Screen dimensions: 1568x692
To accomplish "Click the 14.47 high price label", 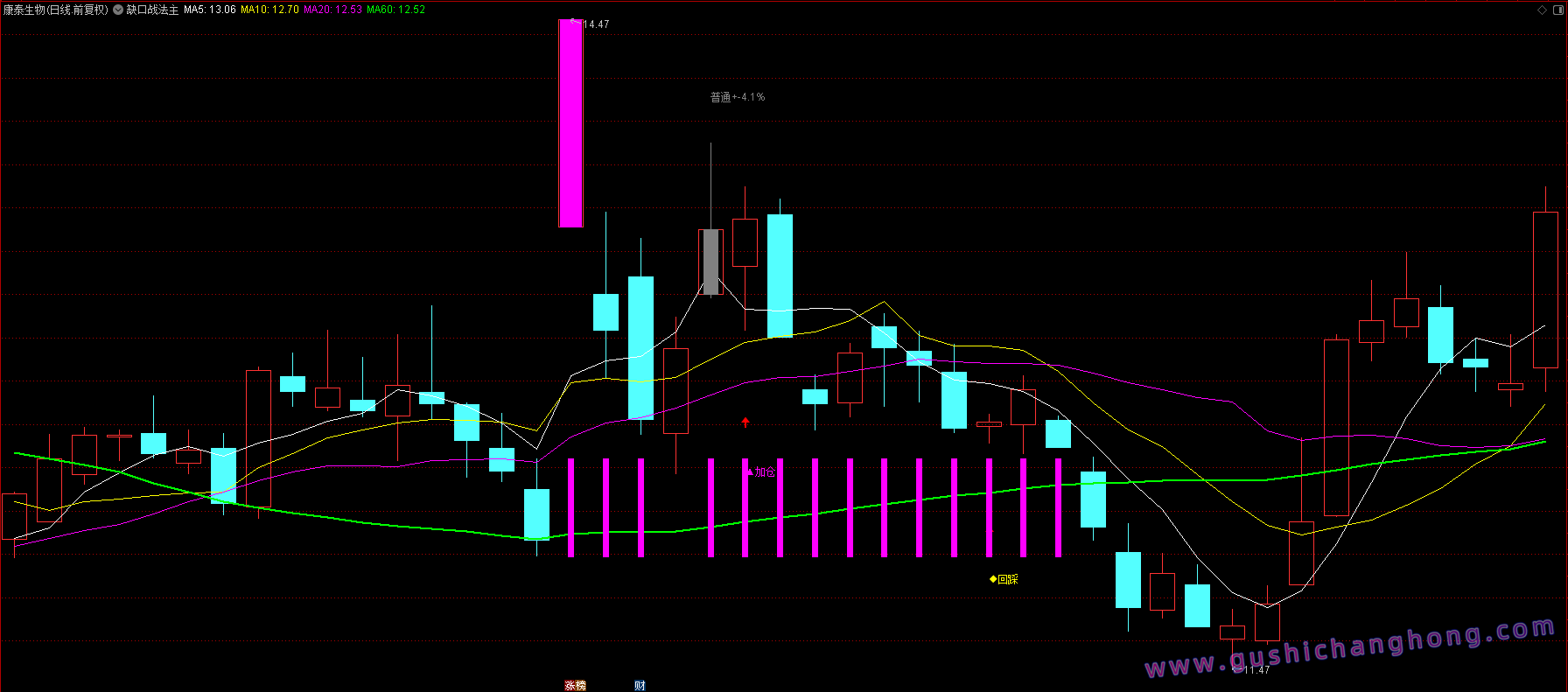I will click(x=595, y=24).
